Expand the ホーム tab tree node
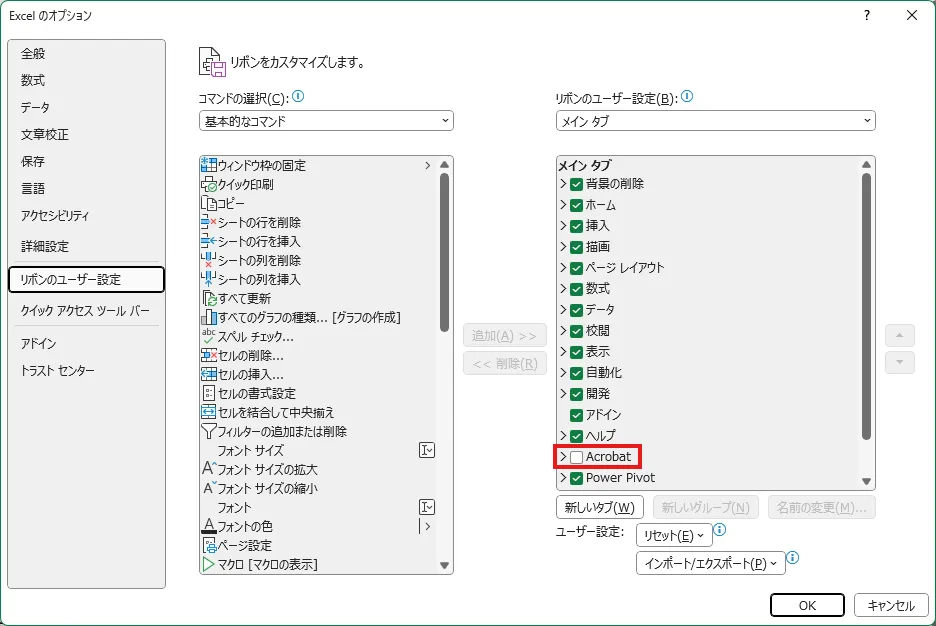The width and height of the screenshot is (936, 626). (563, 205)
